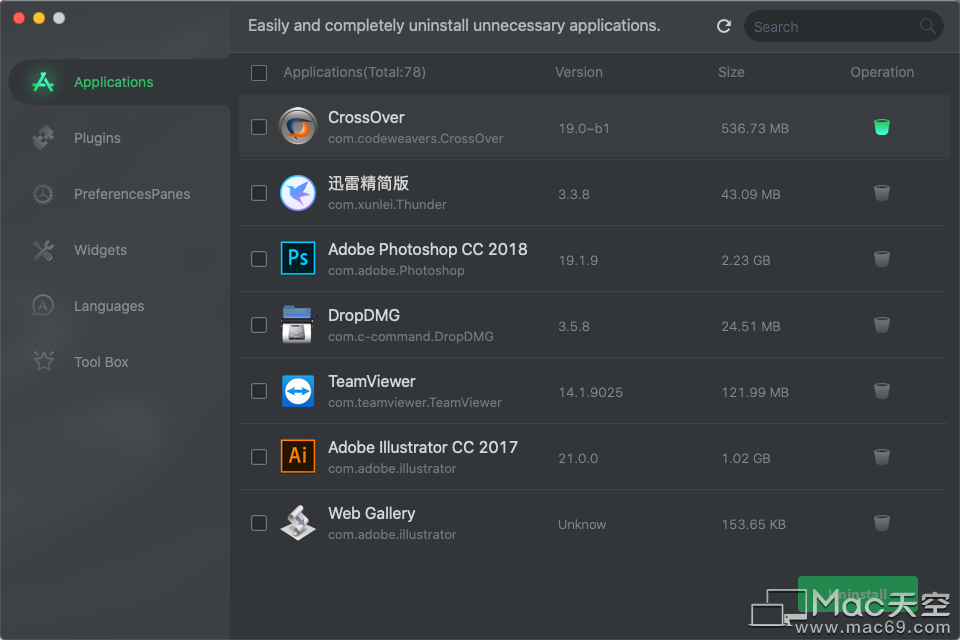Click the trash icon for DropDMG

tap(882, 325)
